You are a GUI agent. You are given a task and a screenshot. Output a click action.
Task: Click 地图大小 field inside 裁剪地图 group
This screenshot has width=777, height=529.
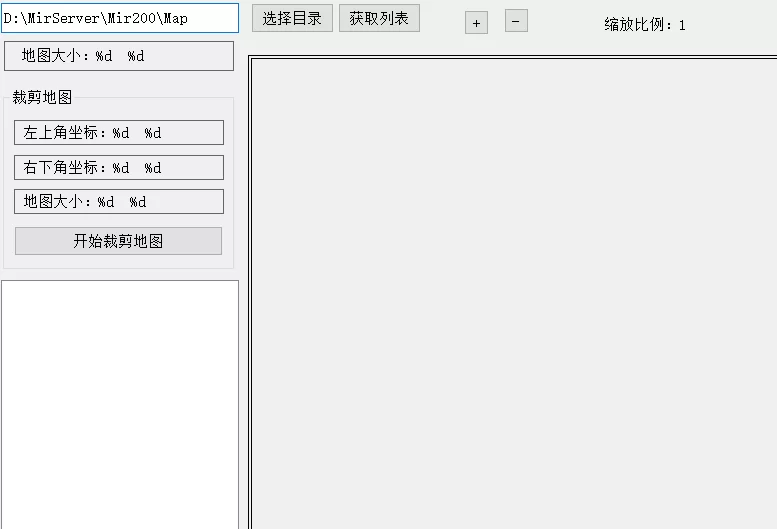coord(119,202)
